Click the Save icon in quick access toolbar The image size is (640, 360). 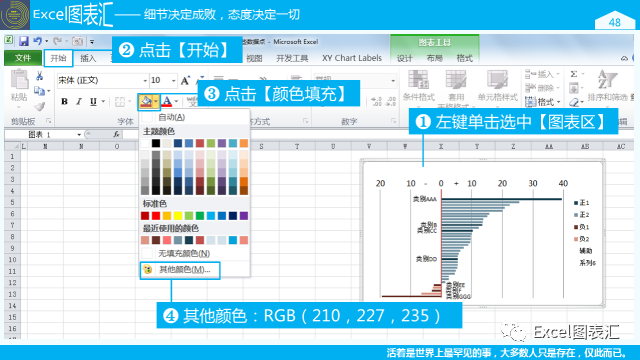pyautogui.click(x=24, y=41)
